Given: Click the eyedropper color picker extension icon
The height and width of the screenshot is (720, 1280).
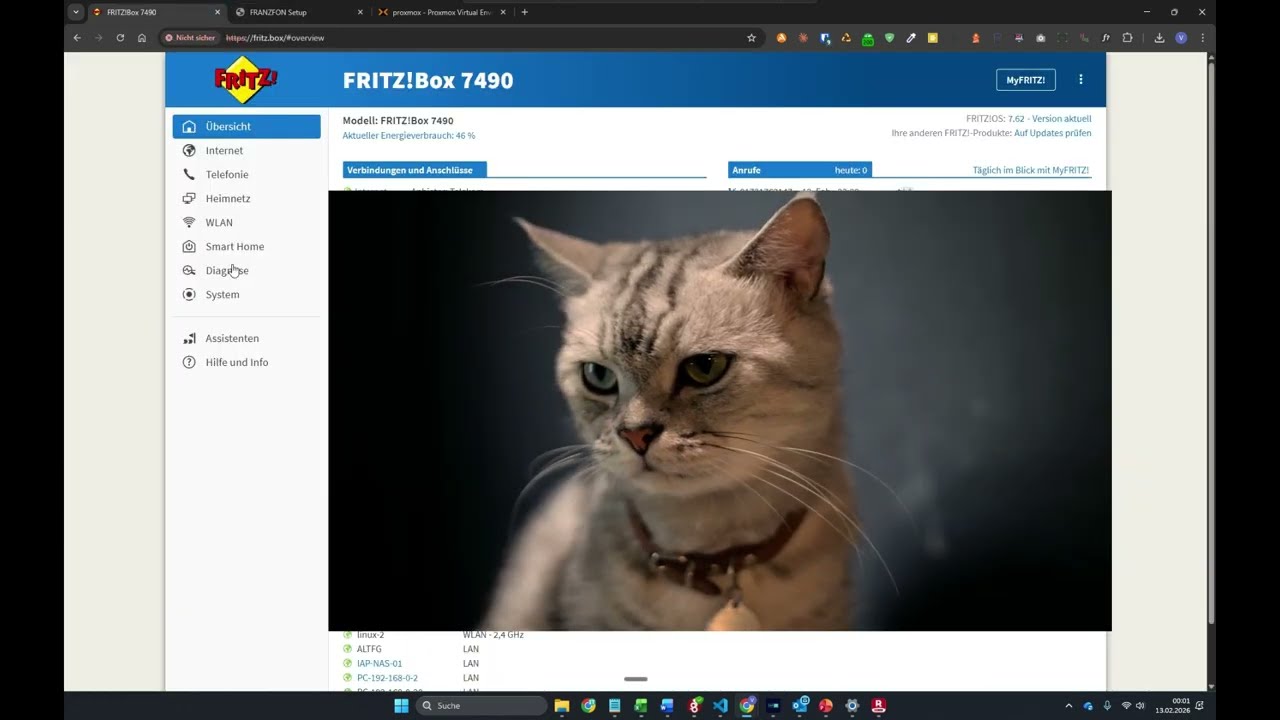Looking at the screenshot, I should tap(911, 38).
